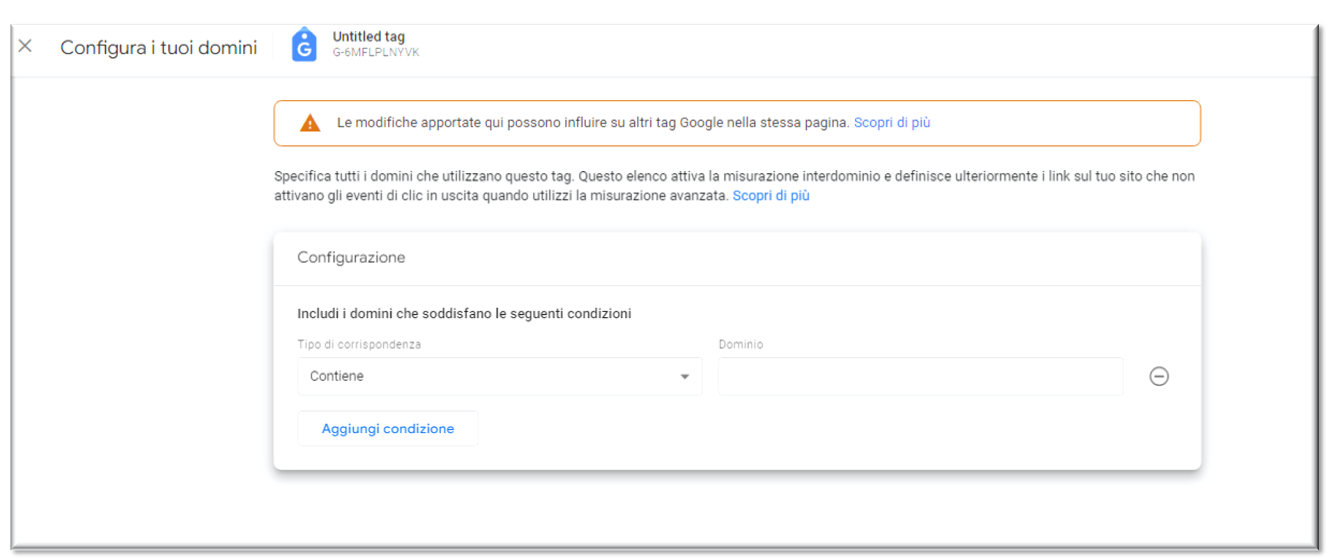
Task: Click the warning banner message text
Action: (x=593, y=123)
